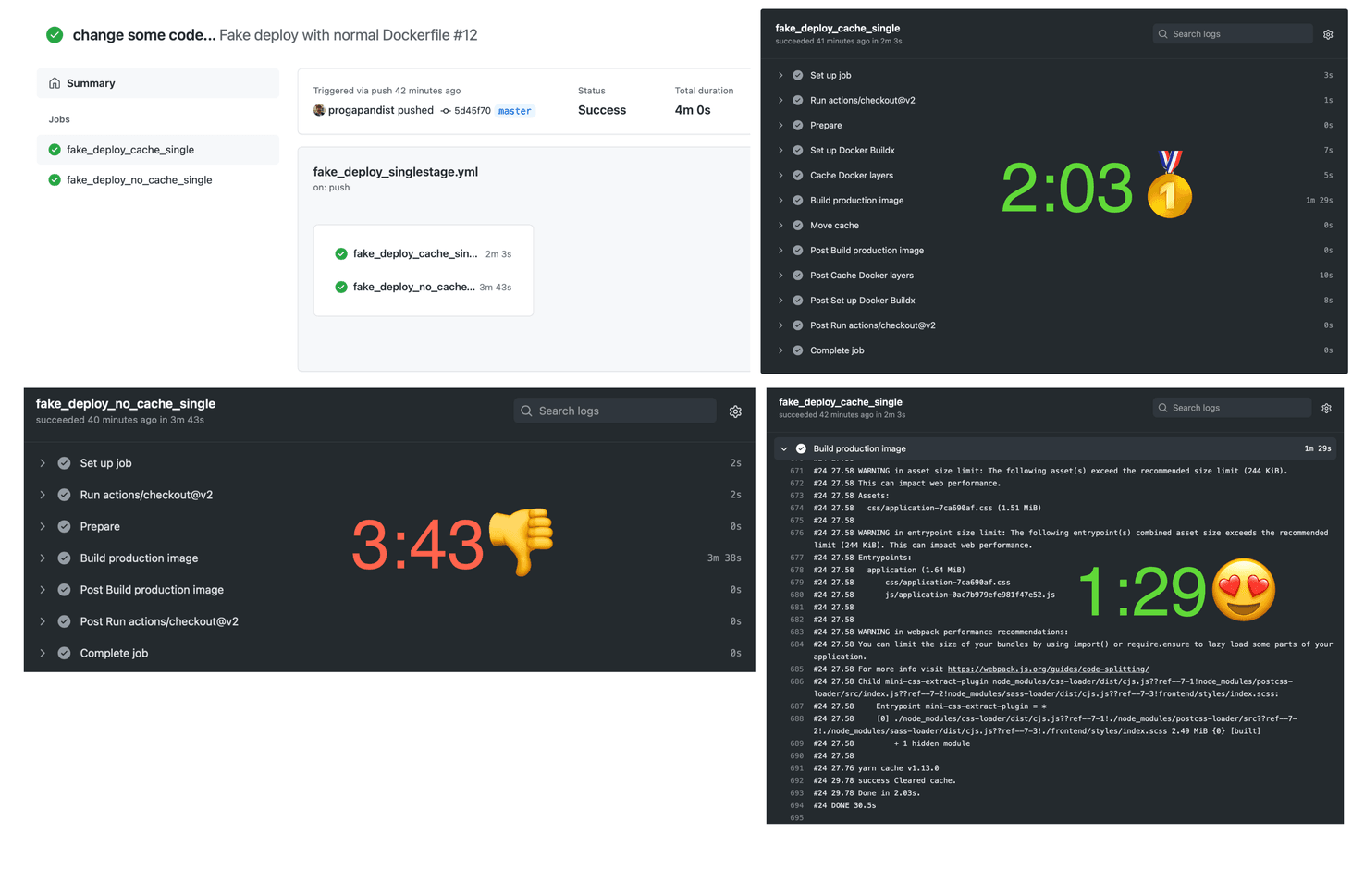
Task: Click the magnifier icon in the top Search logs box
Action: pyautogui.click(x=1162, y=33)
